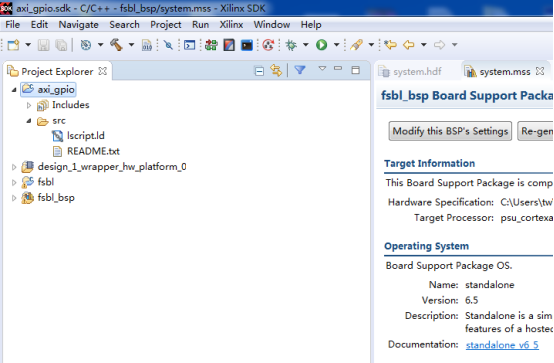The image size is (554, 363).
Task: Open the hammer Build dropdown arrow
Action: tap(131, 45)
